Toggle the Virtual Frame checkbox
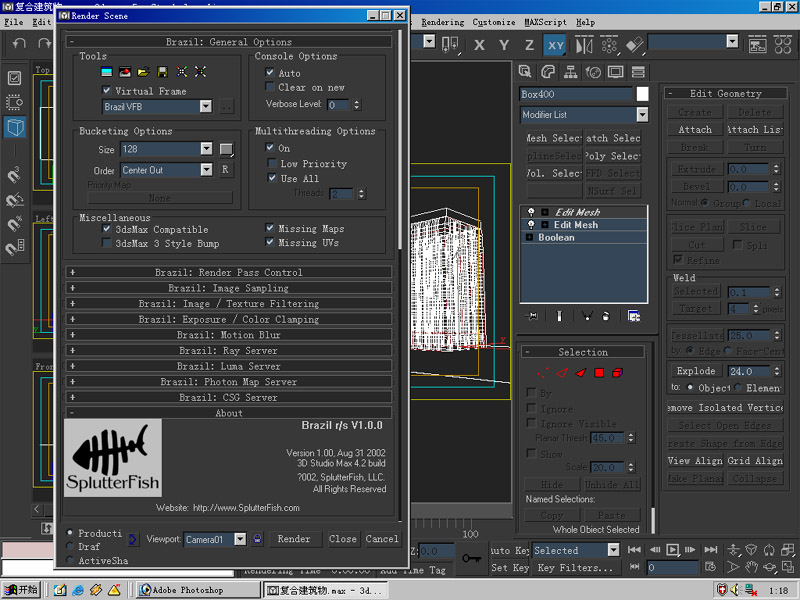800x600 pixels. click(107, 90)
